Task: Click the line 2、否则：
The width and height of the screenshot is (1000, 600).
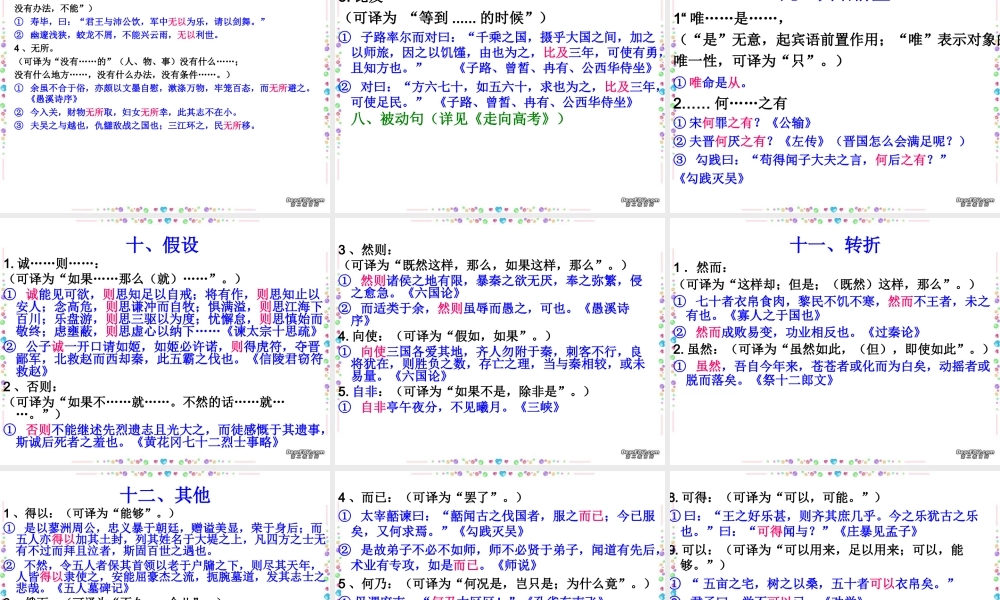Action: coord(31,387)
